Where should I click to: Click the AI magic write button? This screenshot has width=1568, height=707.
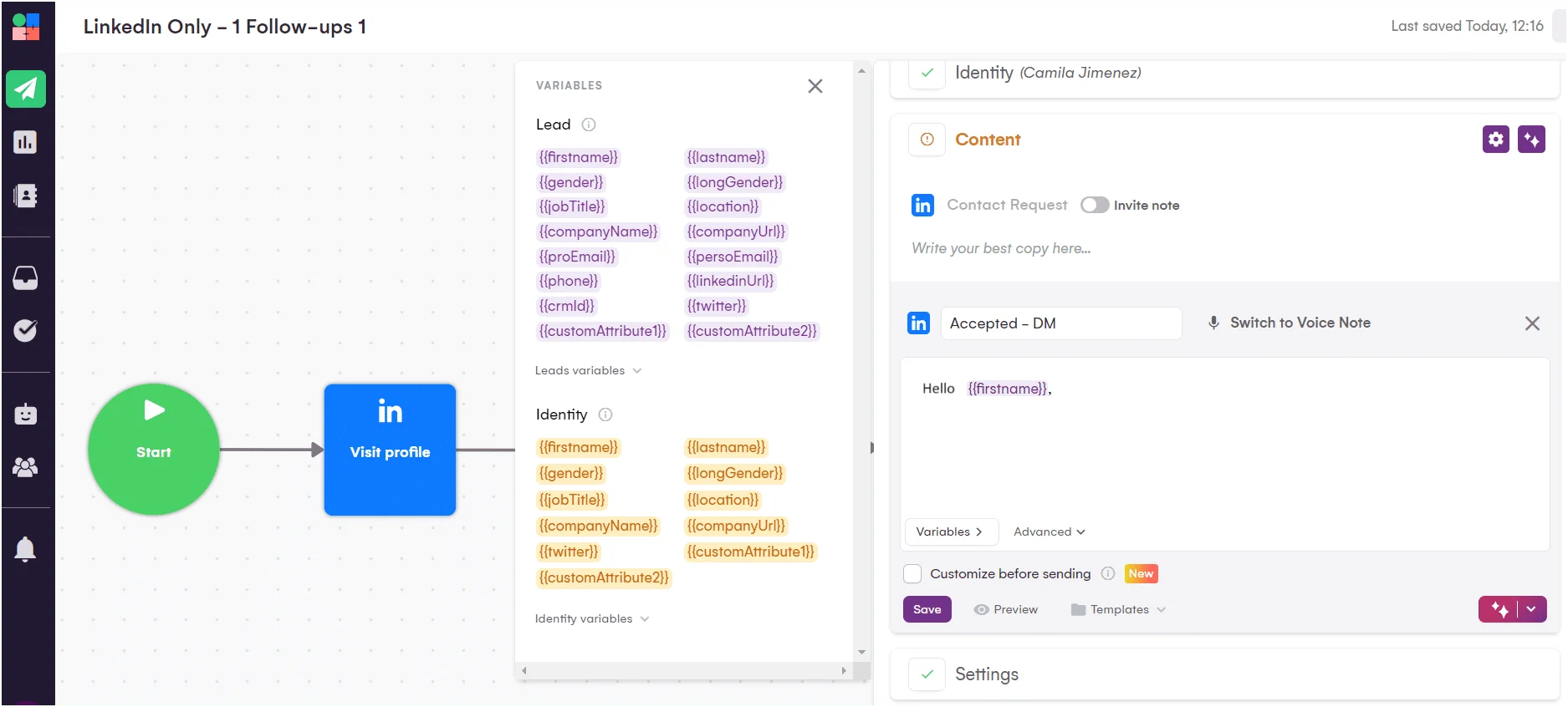tap(1499, 609)
